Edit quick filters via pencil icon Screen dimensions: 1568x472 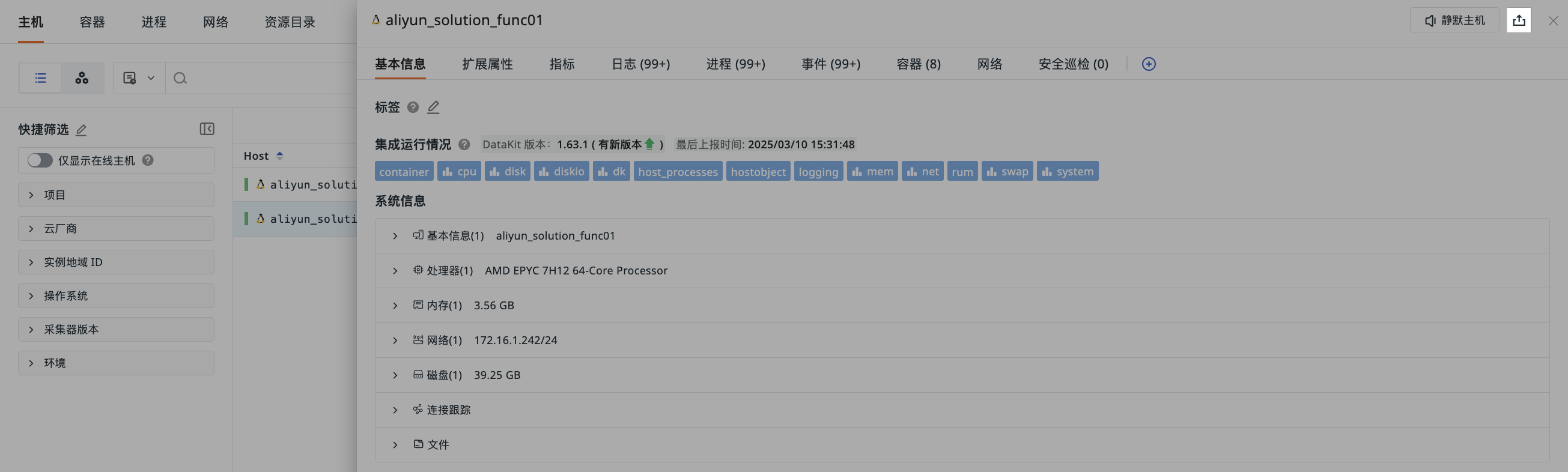pos(81,130)
